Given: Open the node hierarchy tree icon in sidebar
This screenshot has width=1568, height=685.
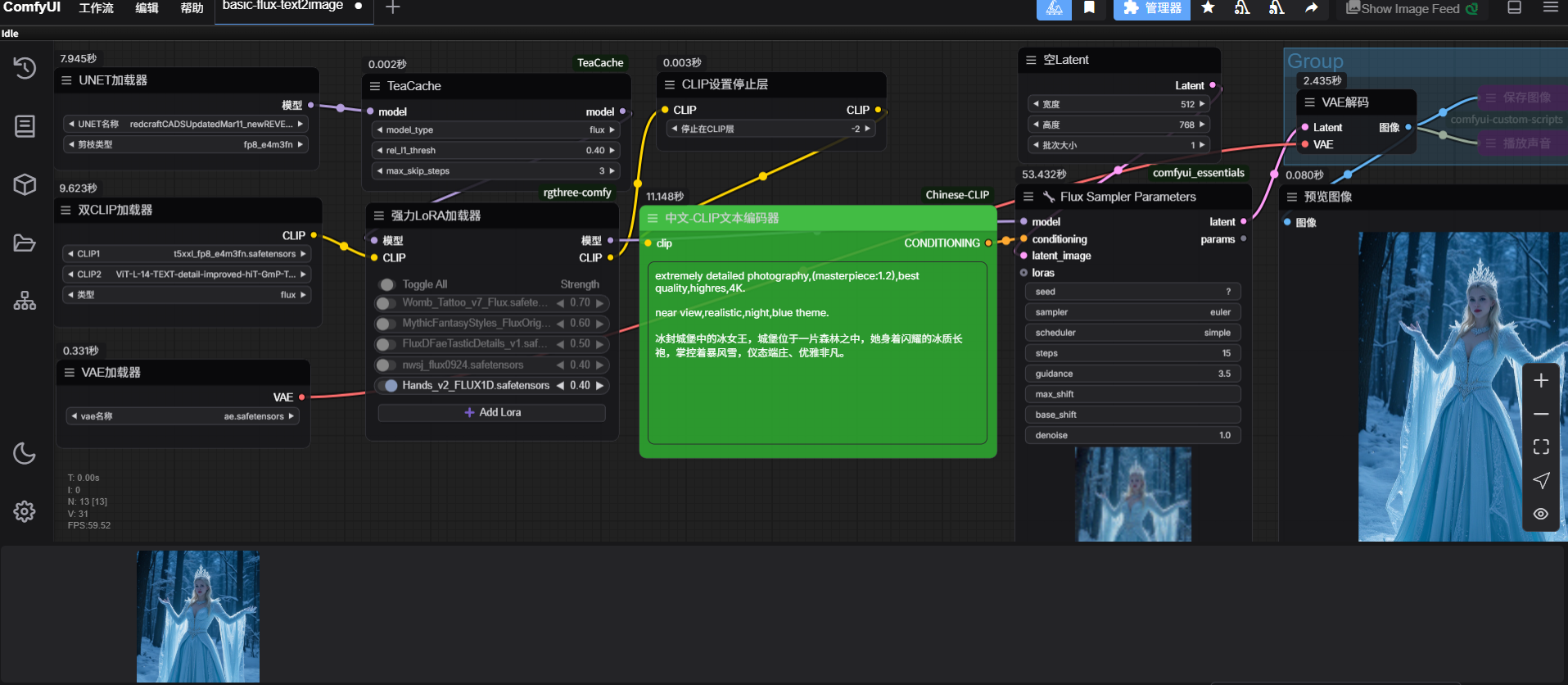Looking at the screenshot, I should 25,301.
